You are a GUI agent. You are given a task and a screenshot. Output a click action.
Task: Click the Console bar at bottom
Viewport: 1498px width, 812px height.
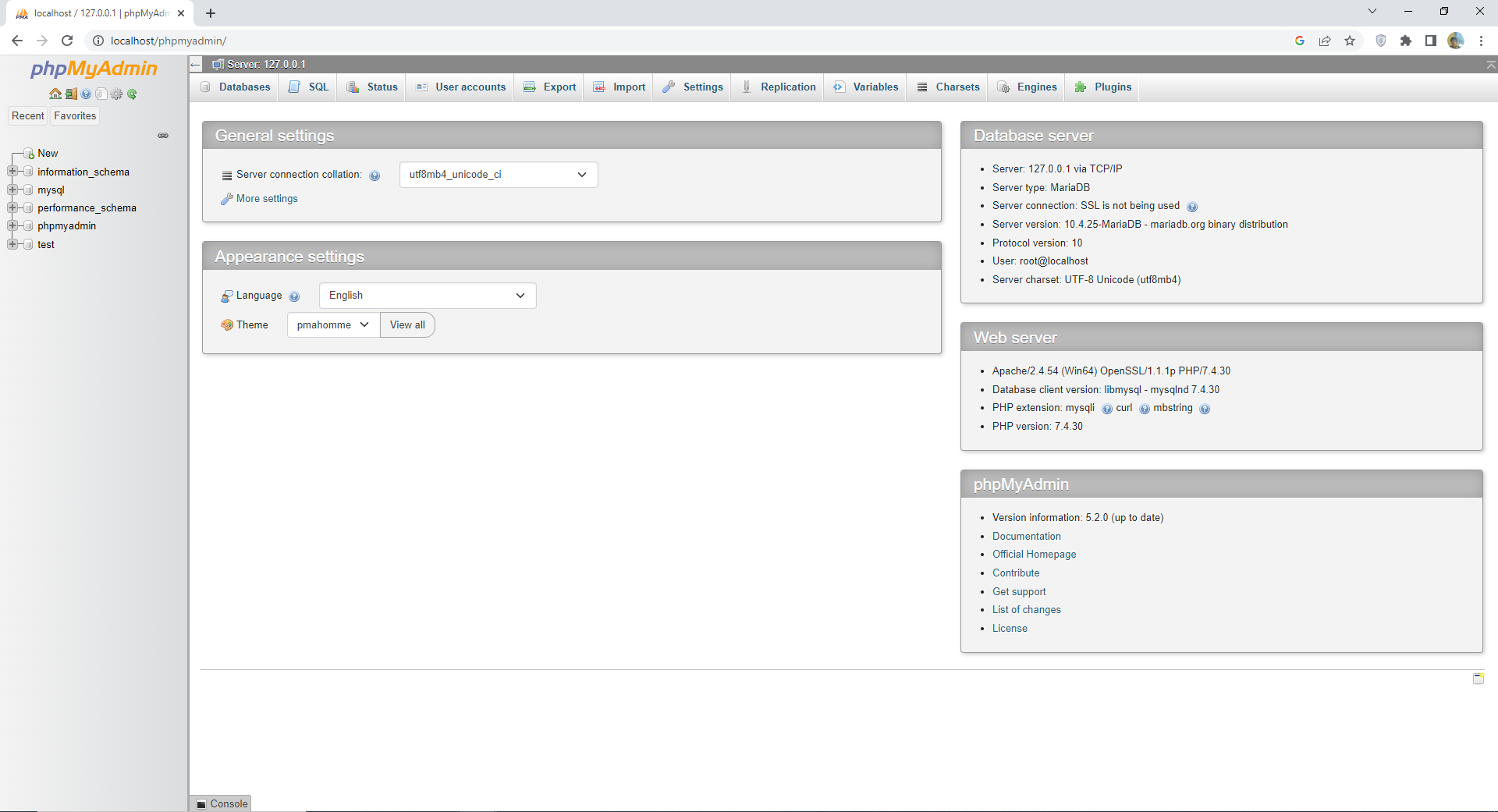click(x=222, y=803)
